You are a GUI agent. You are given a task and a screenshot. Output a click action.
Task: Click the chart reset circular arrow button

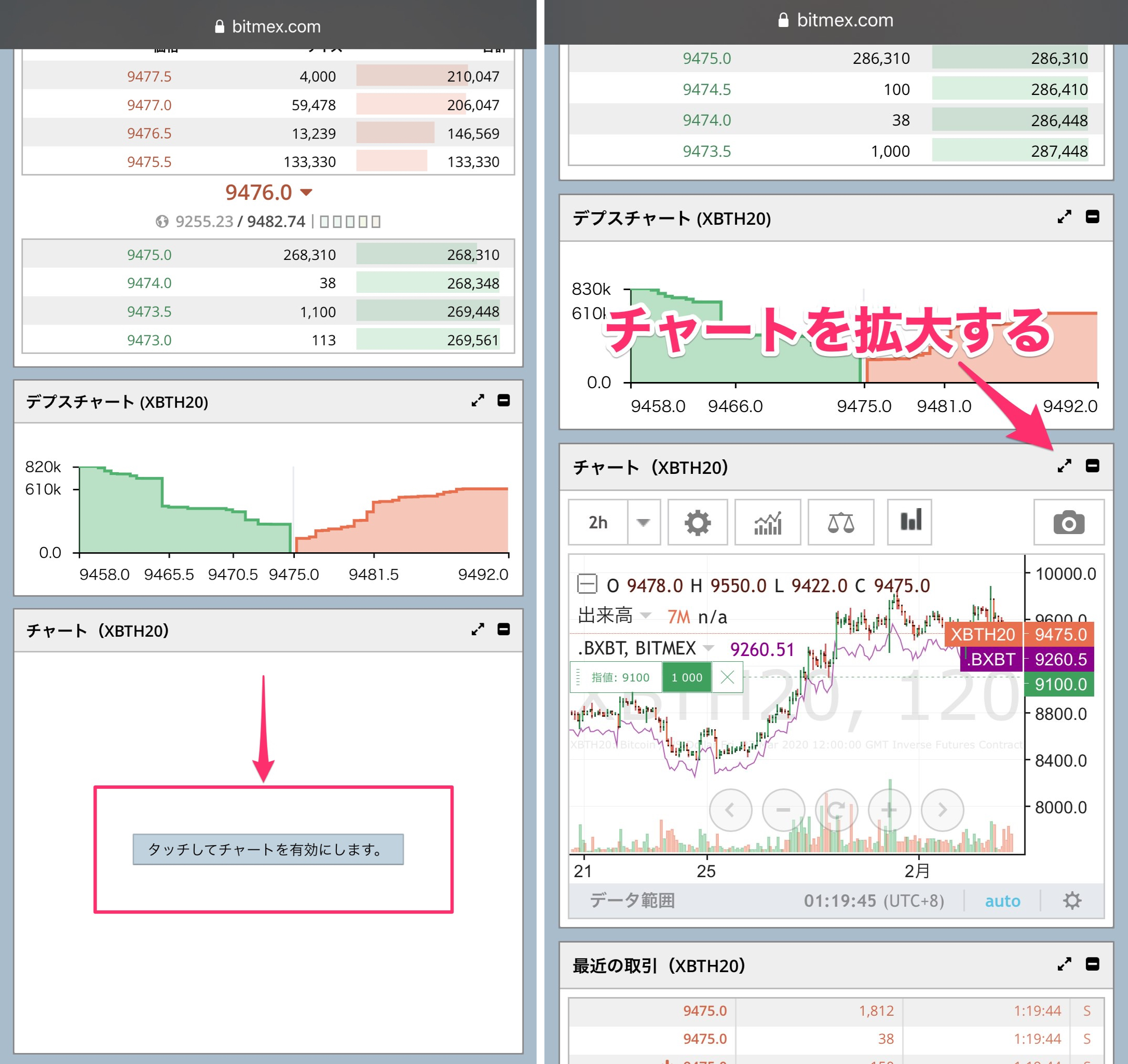pos(836,810)
